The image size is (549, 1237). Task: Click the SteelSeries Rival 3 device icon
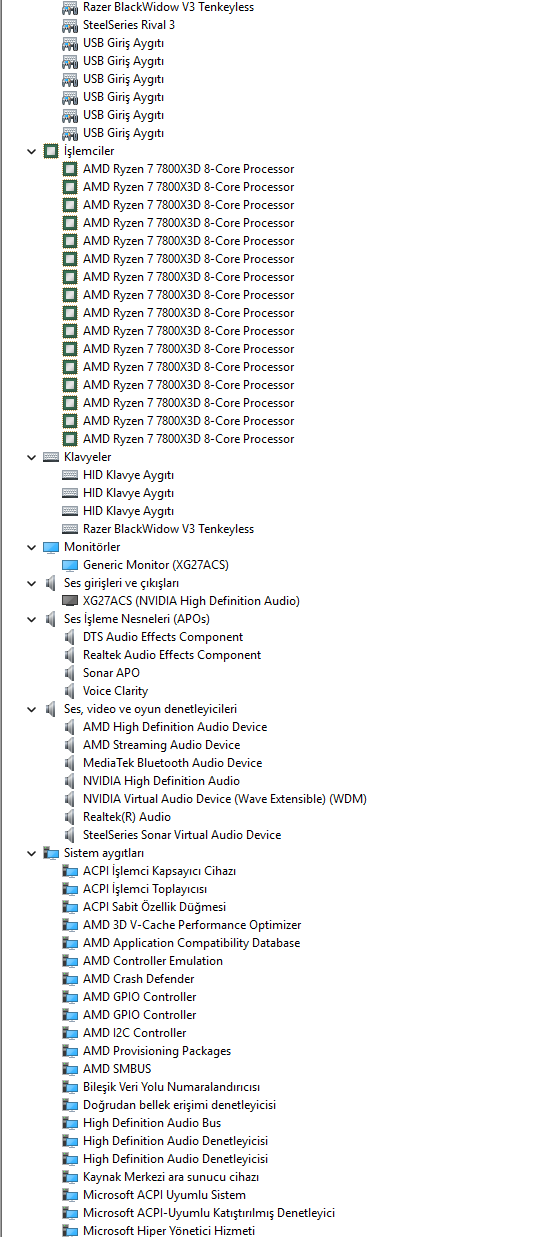70,25
